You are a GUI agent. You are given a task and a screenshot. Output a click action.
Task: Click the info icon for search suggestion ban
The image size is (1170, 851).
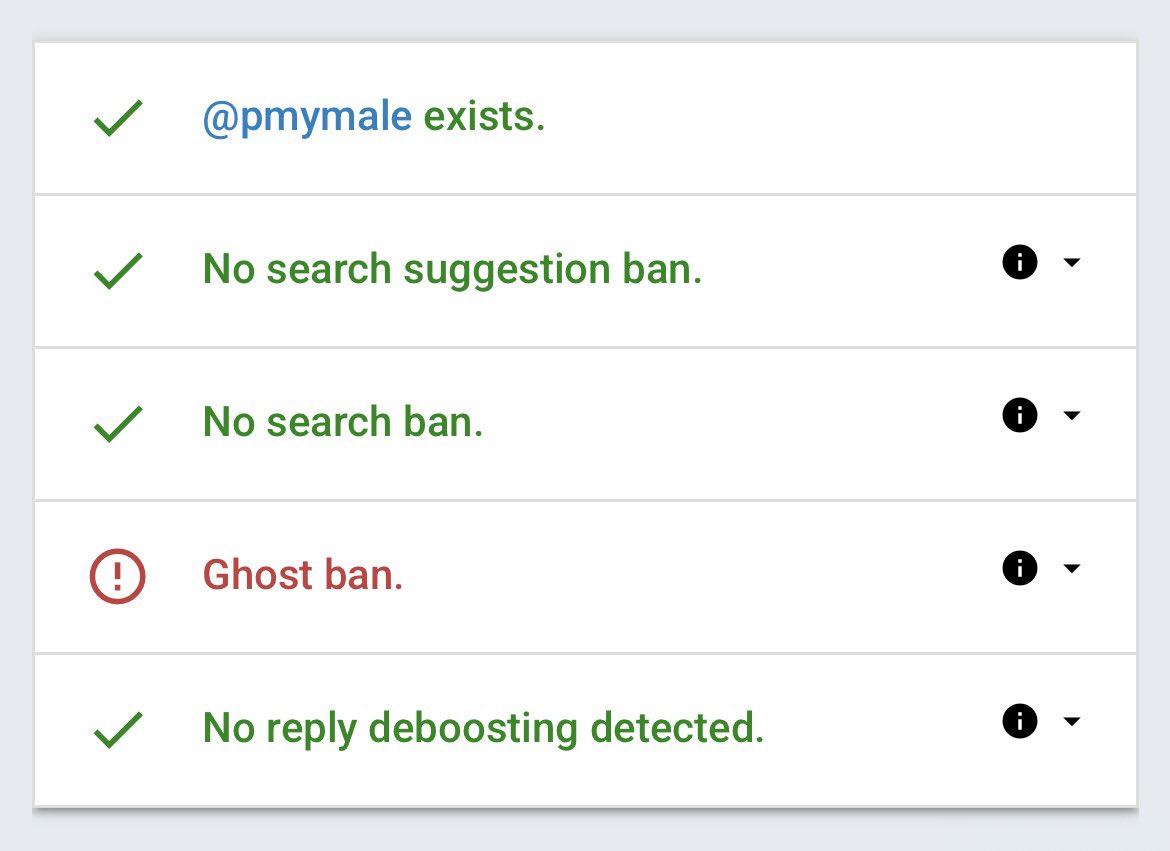click(1019, 263)
